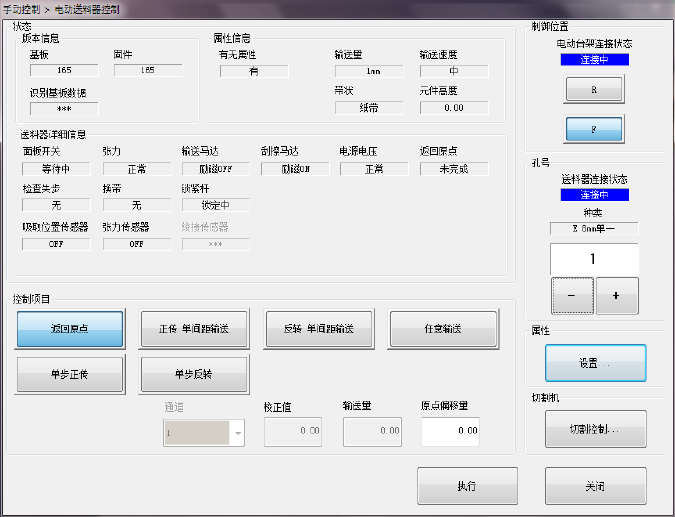Click the 原点偏移量 input field

[x=450, y=431]
